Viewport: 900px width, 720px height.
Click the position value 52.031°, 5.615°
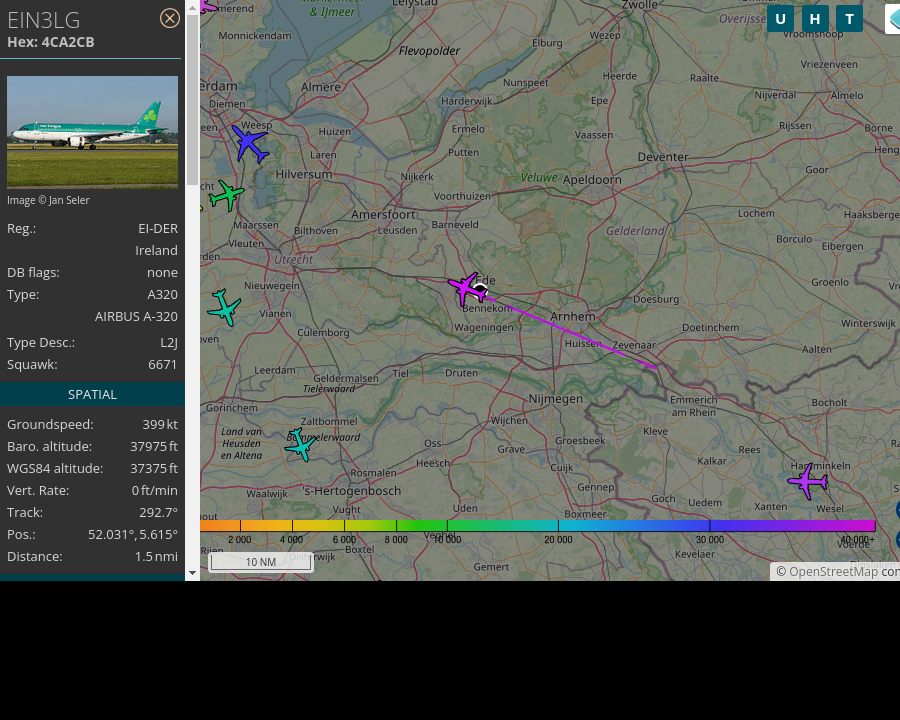(133, 535)
